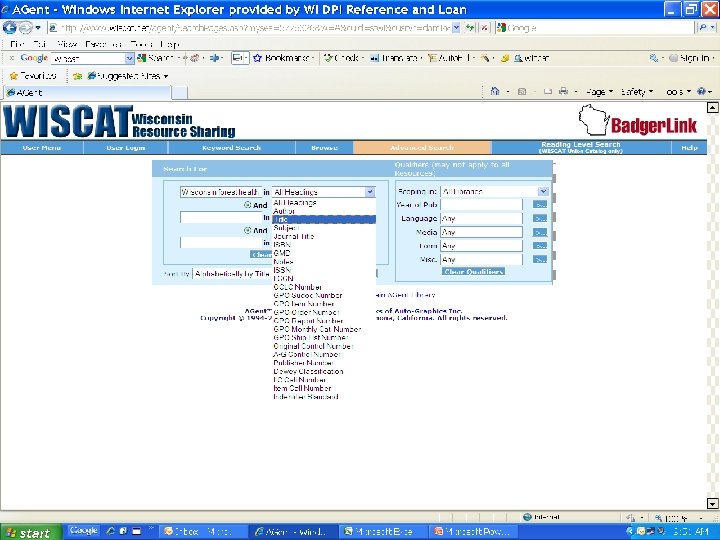Click the Clear Qualifiers button
The image size is (720, 540).
click(x=473, y=272)
